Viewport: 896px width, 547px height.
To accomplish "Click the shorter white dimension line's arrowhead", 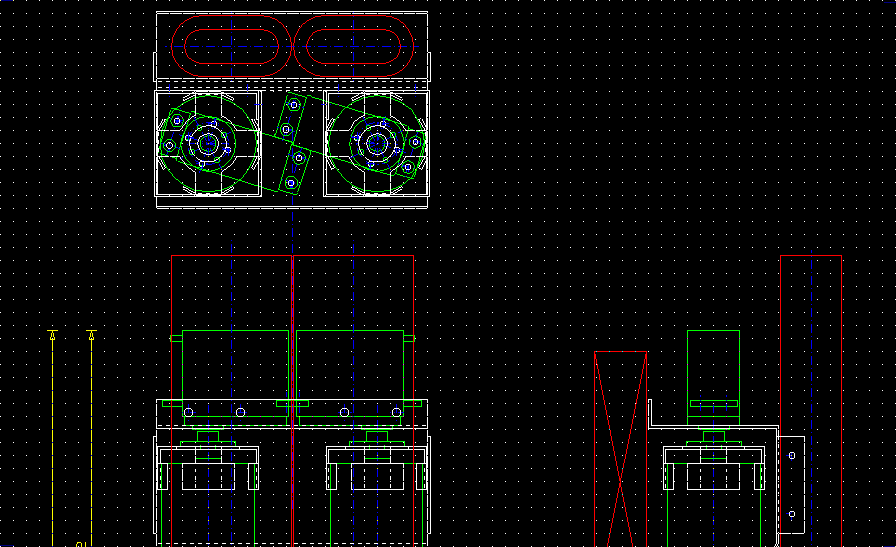I will click(91, 335).
